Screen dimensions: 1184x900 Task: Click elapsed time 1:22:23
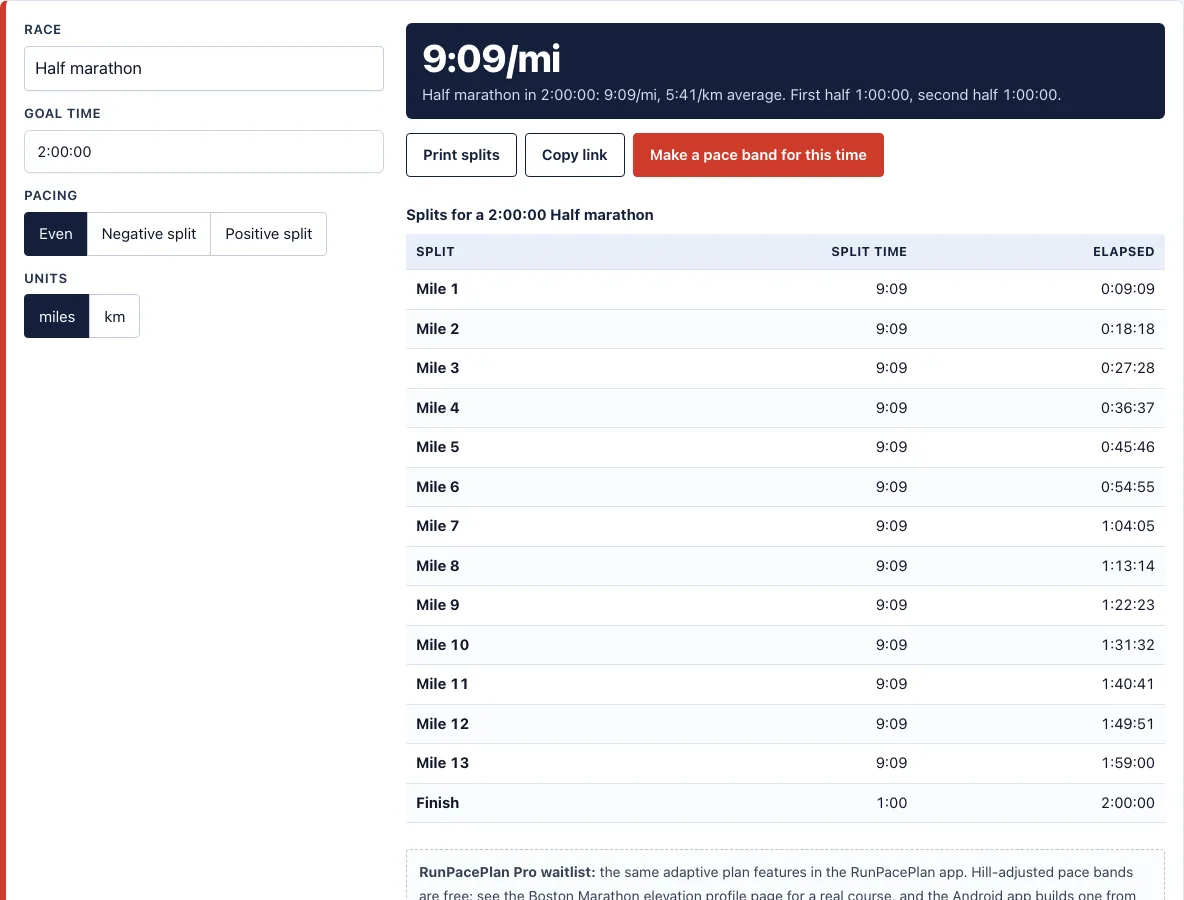pos(1127,606)
